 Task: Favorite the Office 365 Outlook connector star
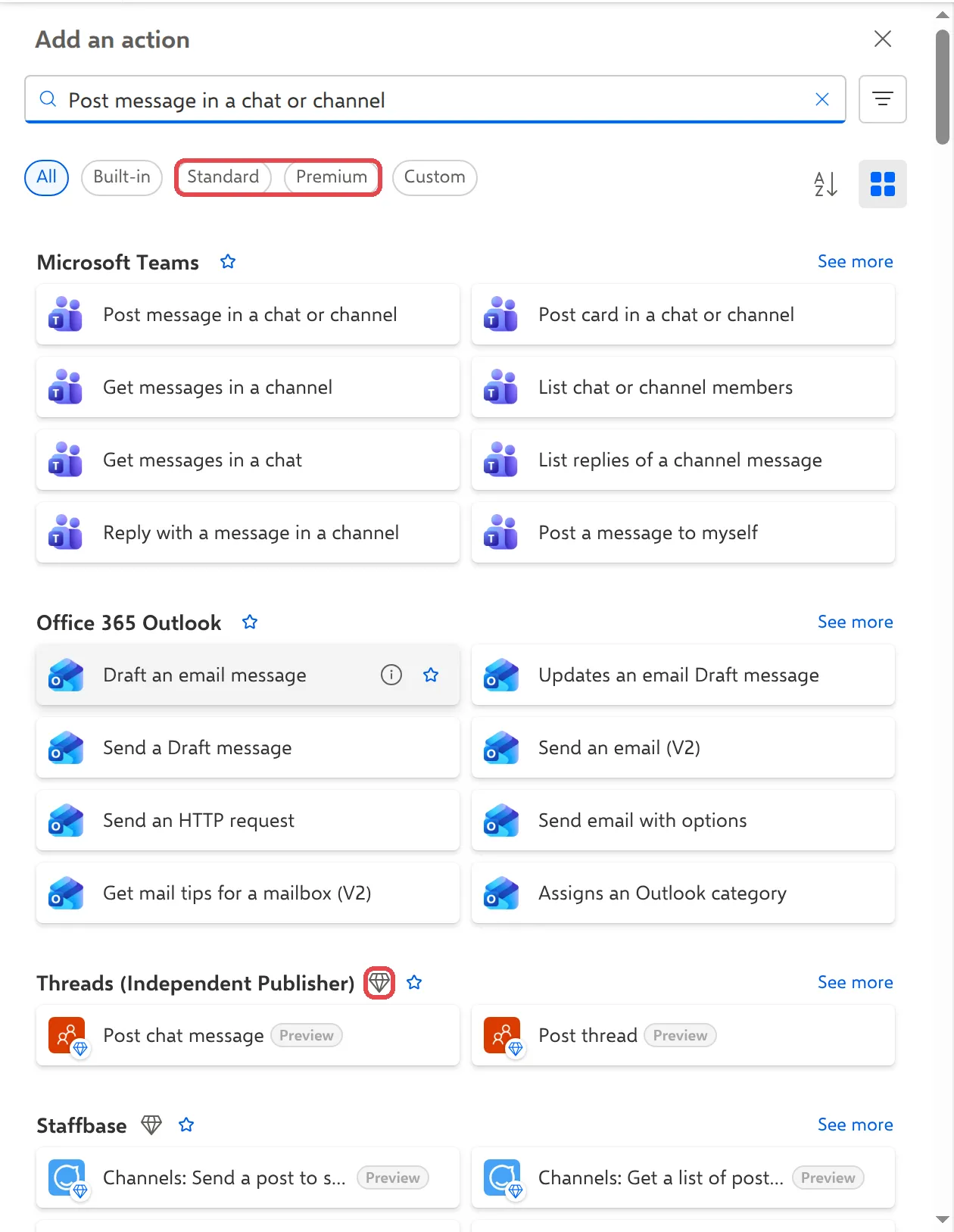[x=250, y=622]
